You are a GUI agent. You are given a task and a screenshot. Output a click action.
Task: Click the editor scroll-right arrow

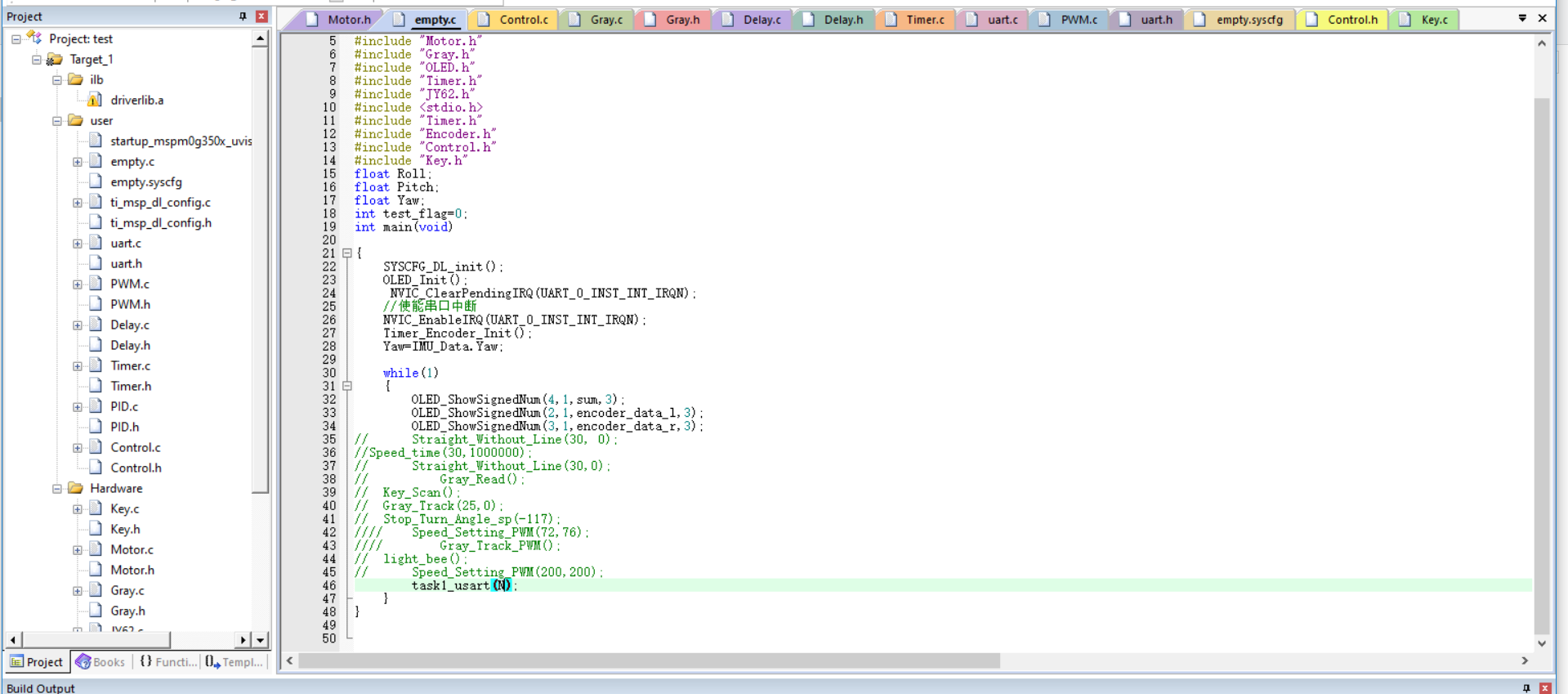click(x=1525, y=660)
